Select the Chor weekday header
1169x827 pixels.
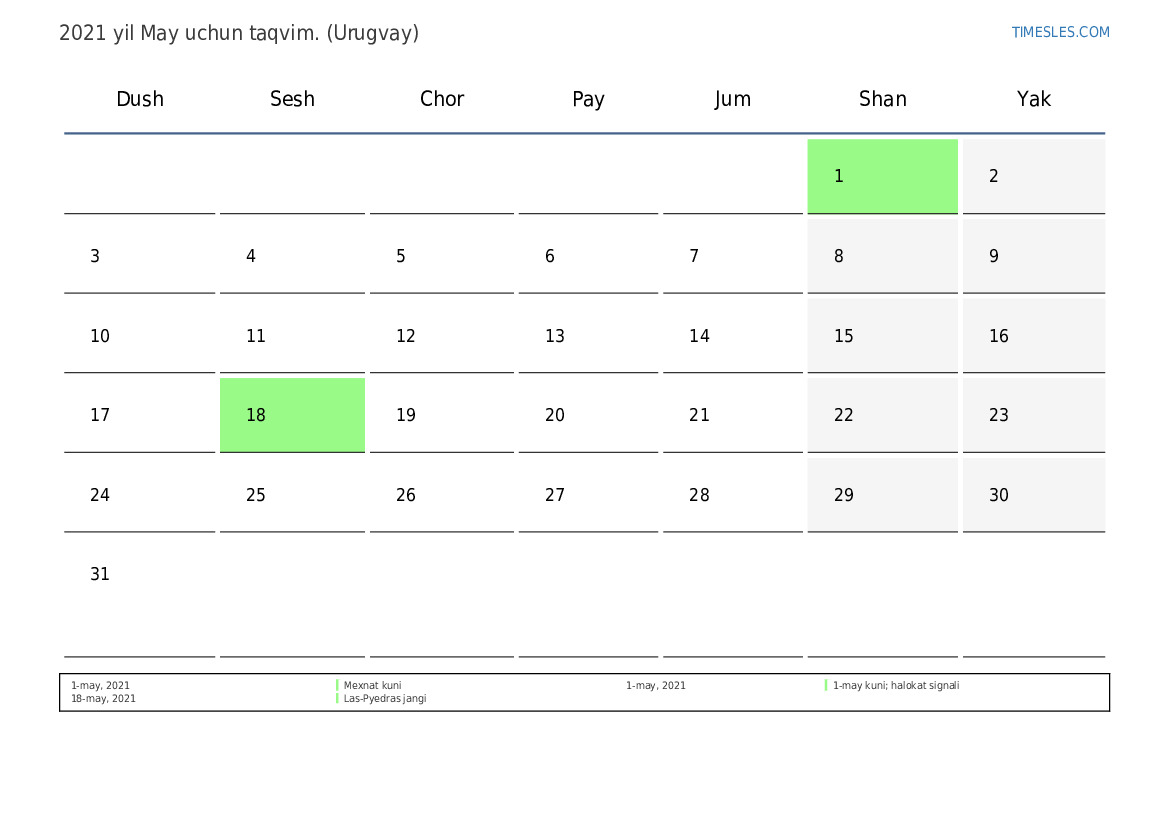(x=441, y=99)
